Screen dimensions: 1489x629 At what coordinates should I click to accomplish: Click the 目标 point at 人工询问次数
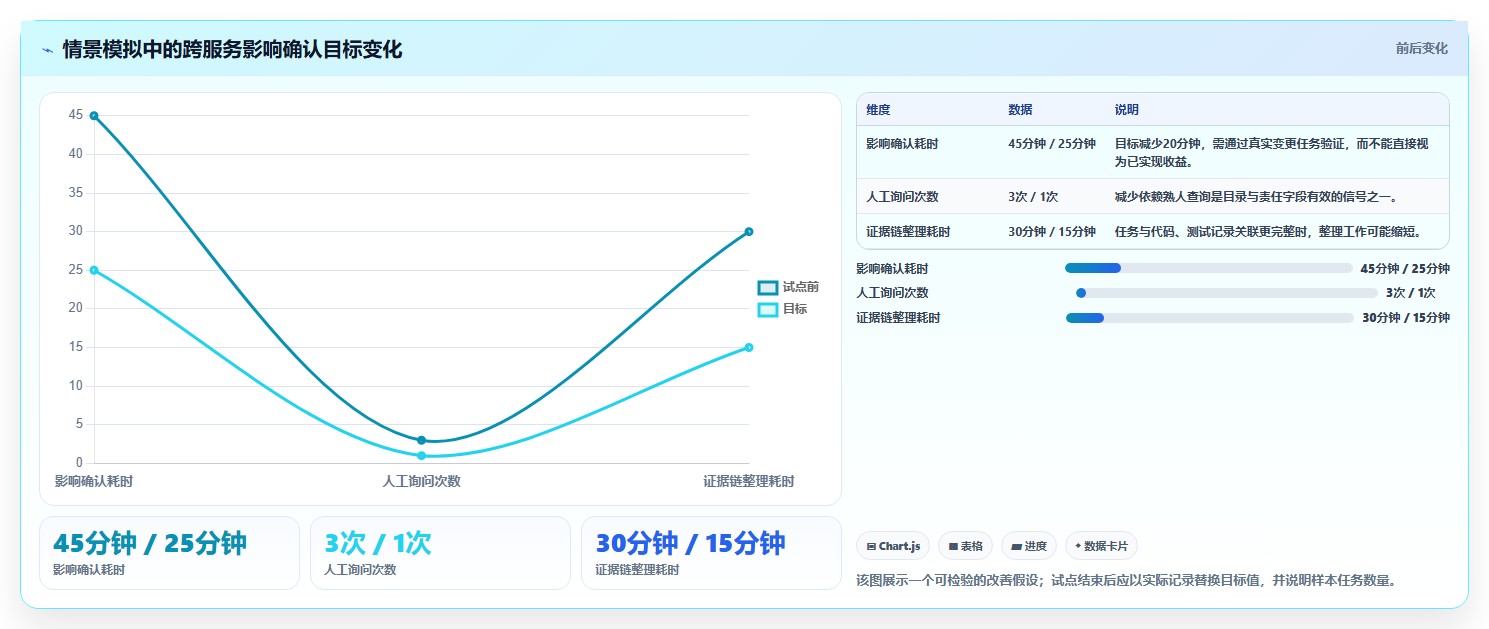point(421,456)
